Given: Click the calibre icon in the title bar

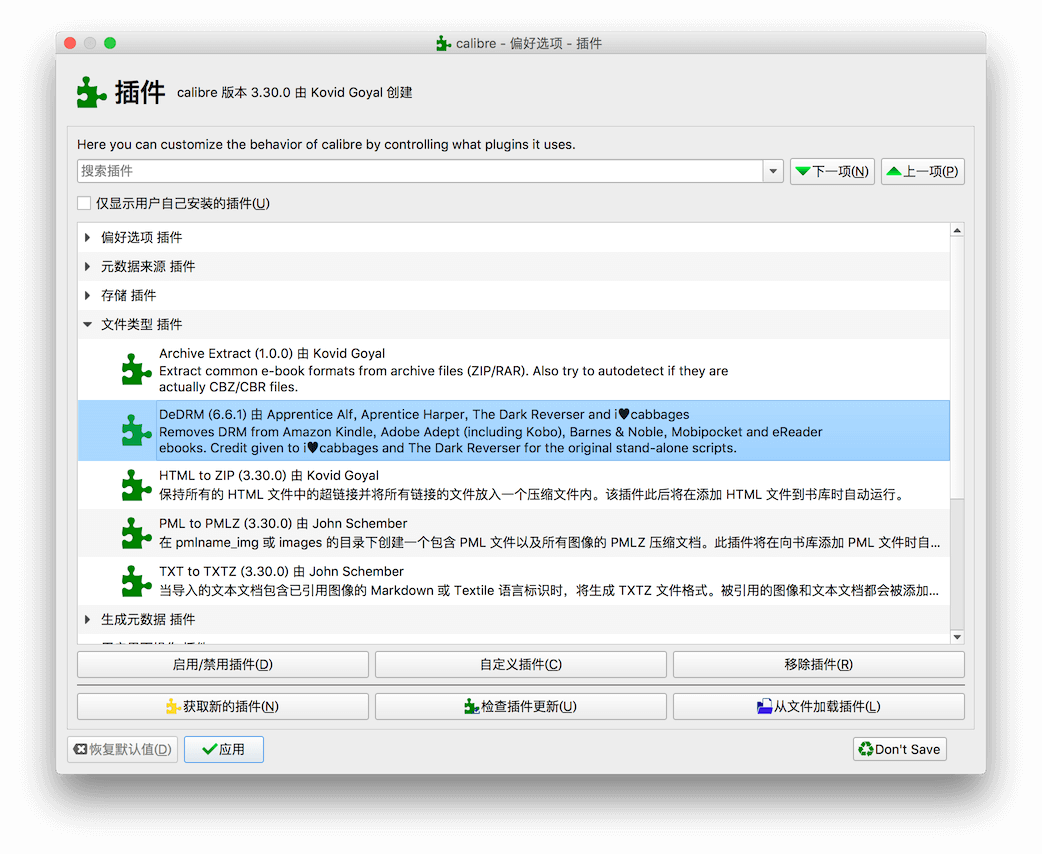Looking at the screenshot, I should [443, 43].
